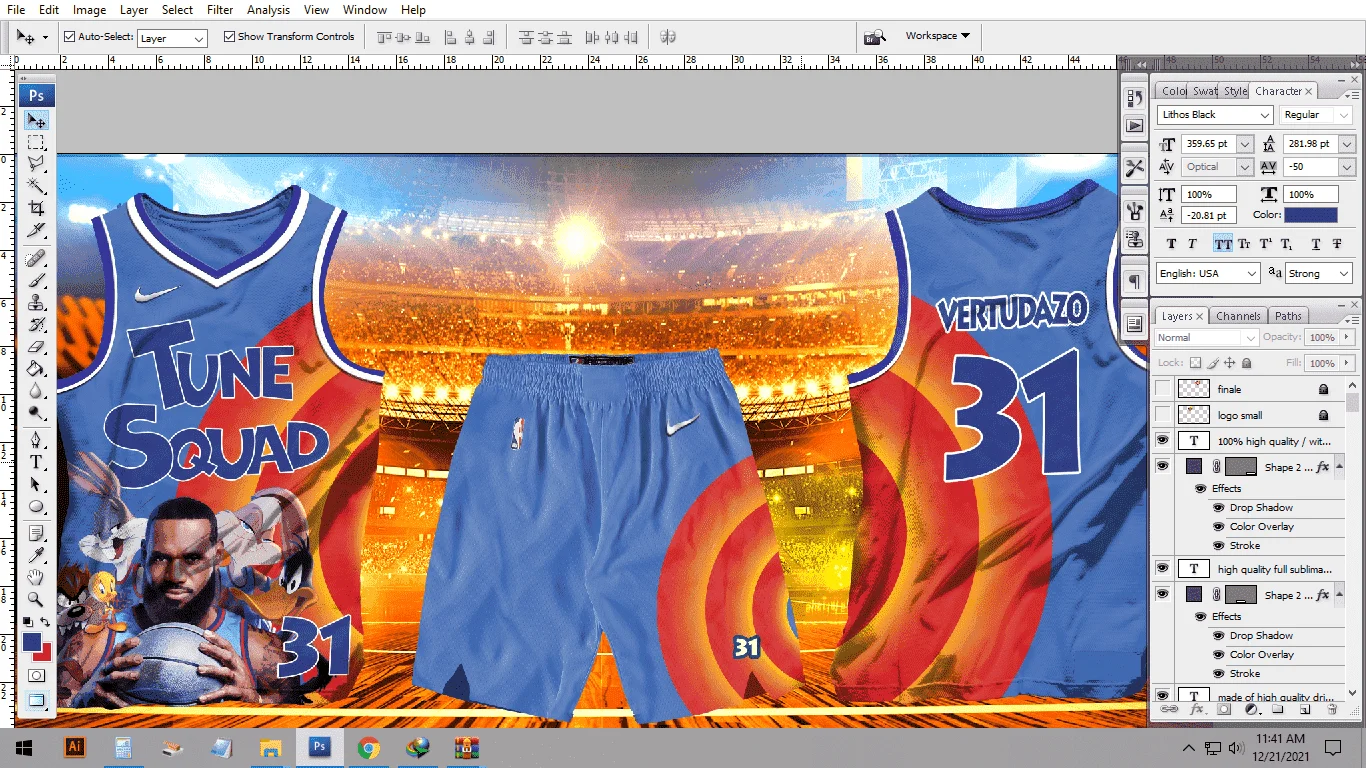Select the Hand tool
This screenshot has width=1366, height=768.
click(x=36, y=577)
